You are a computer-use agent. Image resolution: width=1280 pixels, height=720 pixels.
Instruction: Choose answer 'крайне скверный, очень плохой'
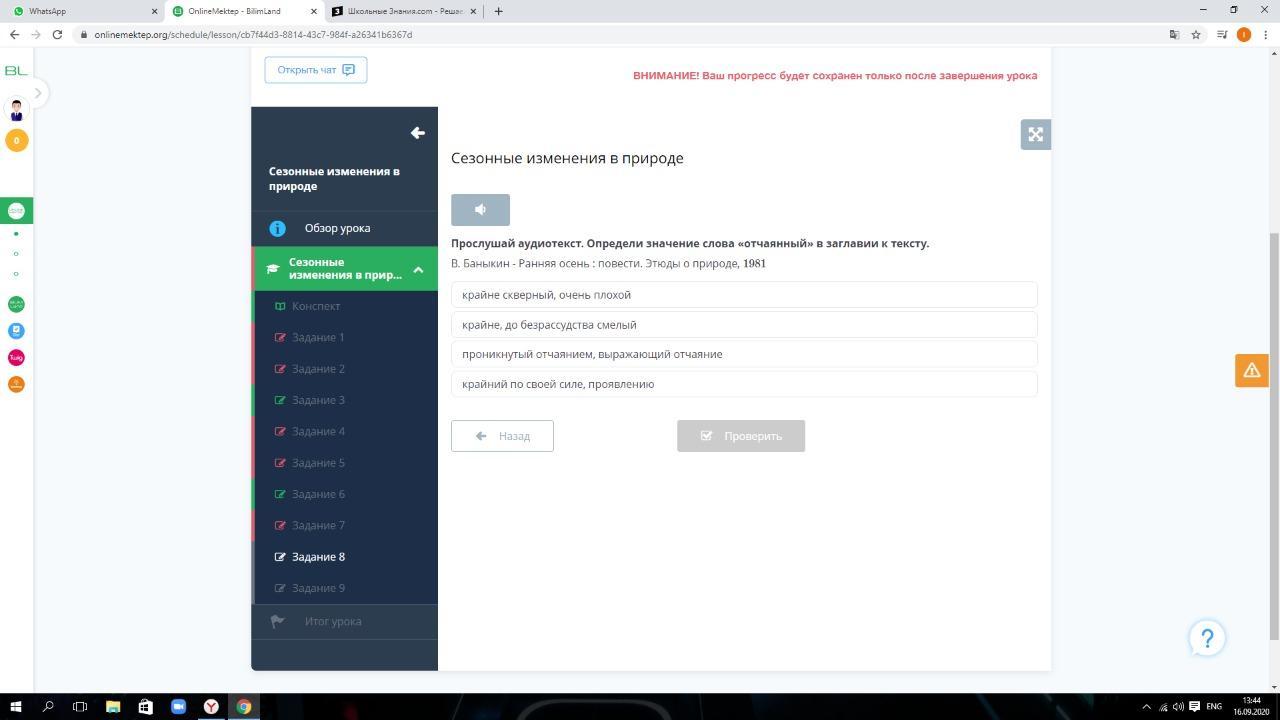744,295
